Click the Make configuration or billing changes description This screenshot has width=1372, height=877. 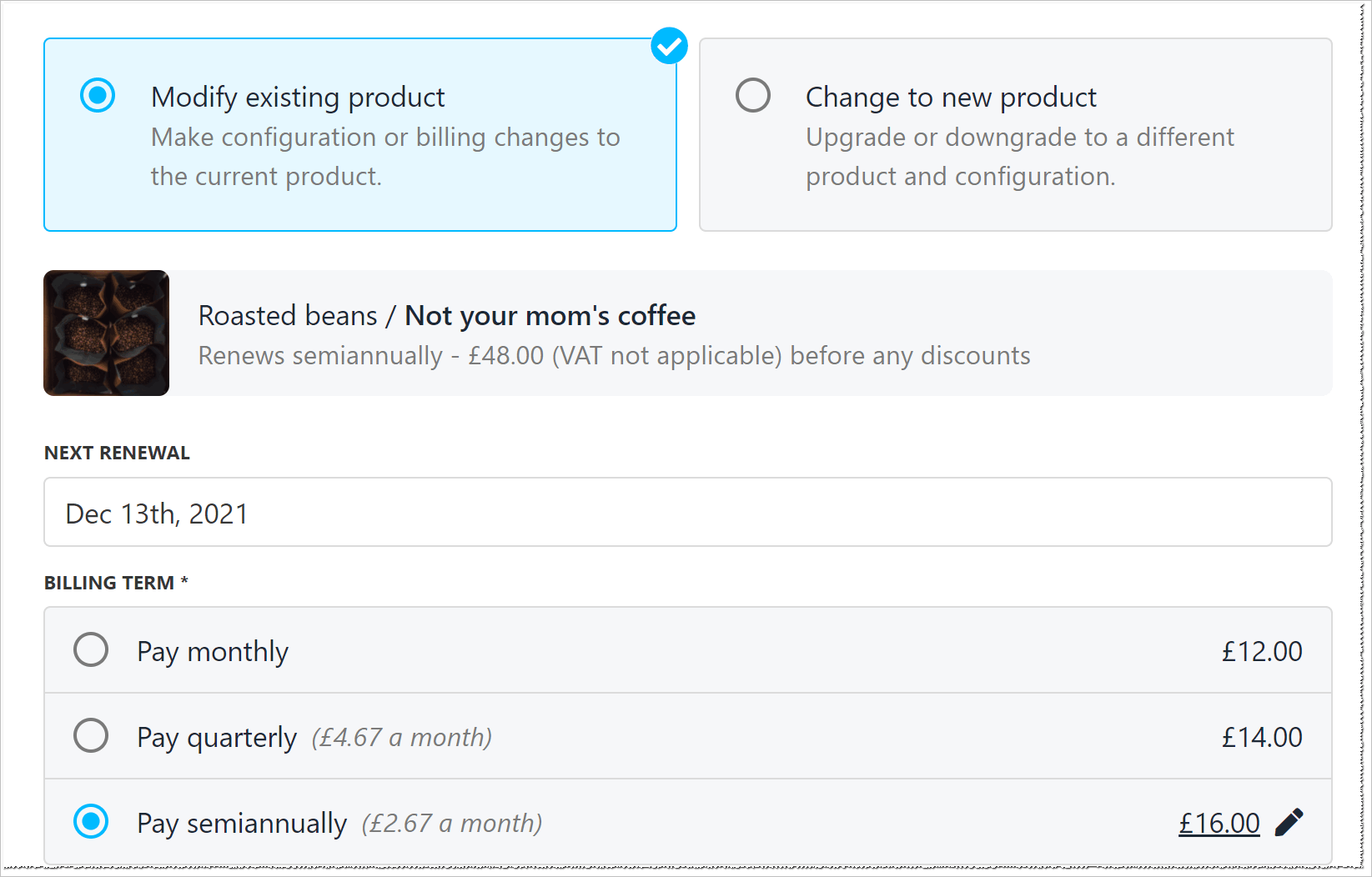click(384, 157)
